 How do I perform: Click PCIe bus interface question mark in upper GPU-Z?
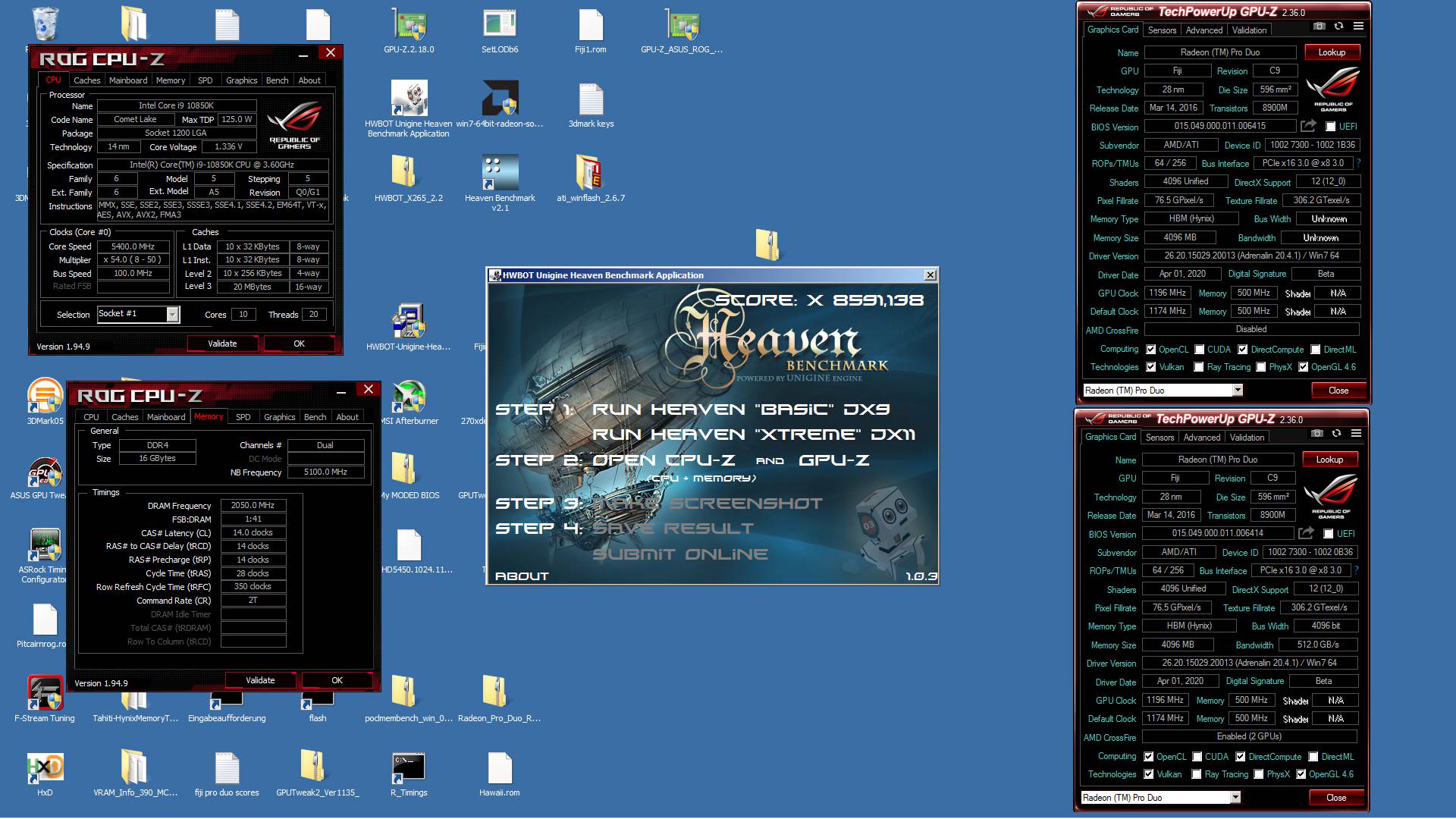point(1358,163)
